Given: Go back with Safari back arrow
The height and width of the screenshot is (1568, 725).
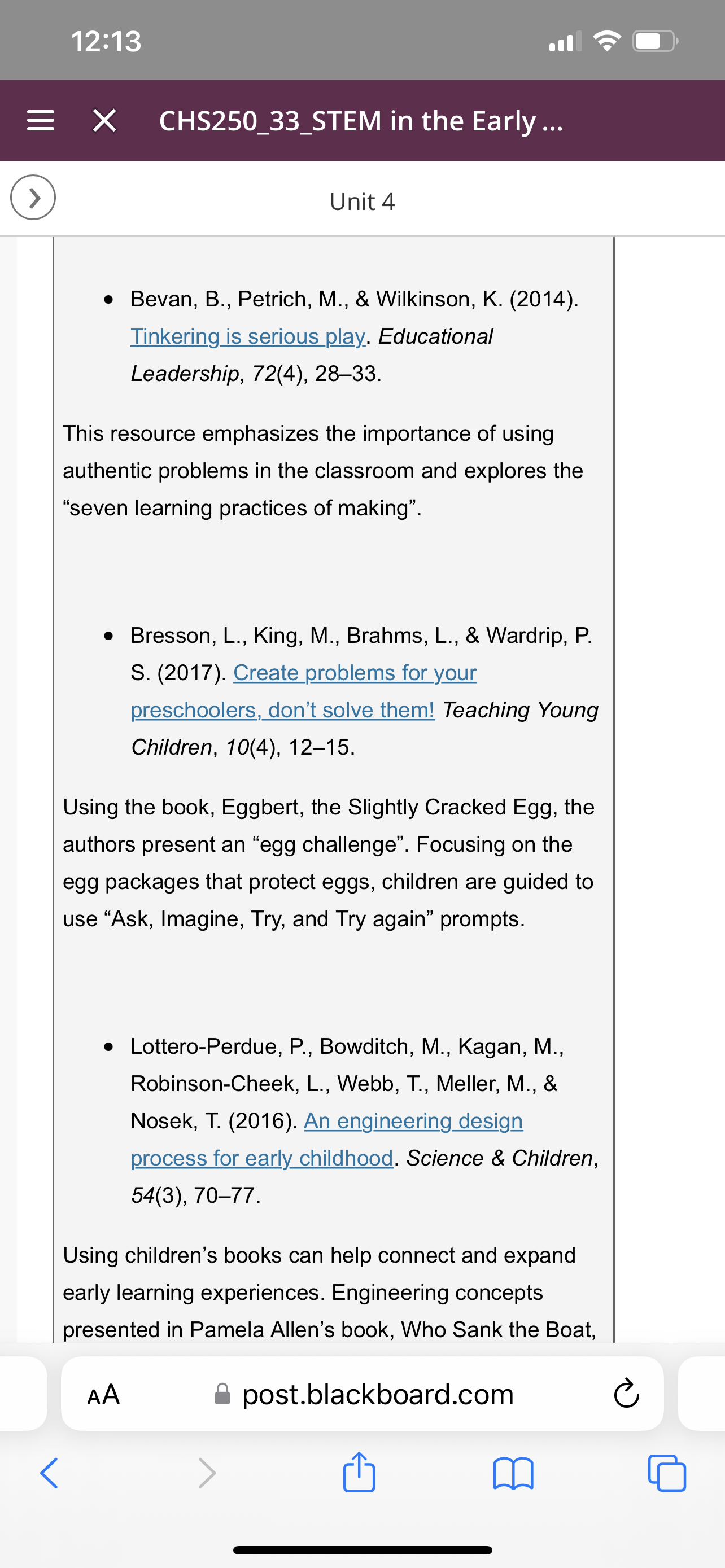Looking at the screenshot, I should click(x=49, y=1474).
